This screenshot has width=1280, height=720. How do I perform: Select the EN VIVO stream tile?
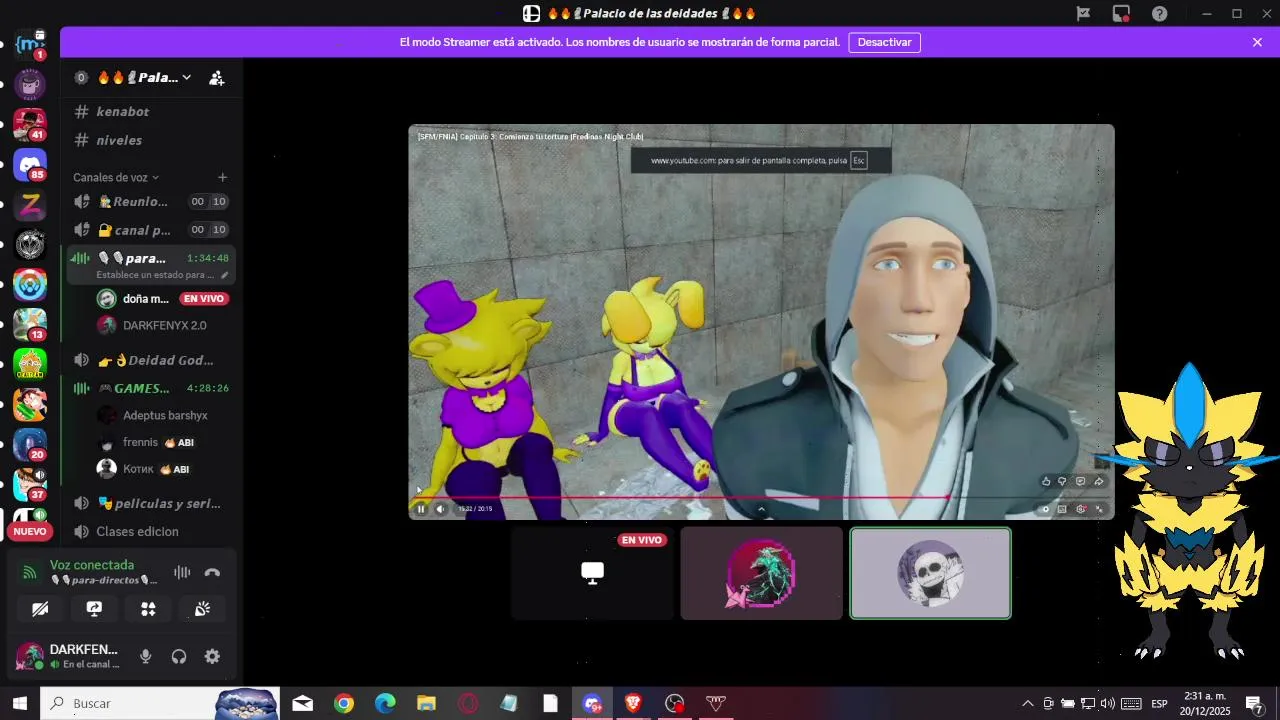click(592, 573)
